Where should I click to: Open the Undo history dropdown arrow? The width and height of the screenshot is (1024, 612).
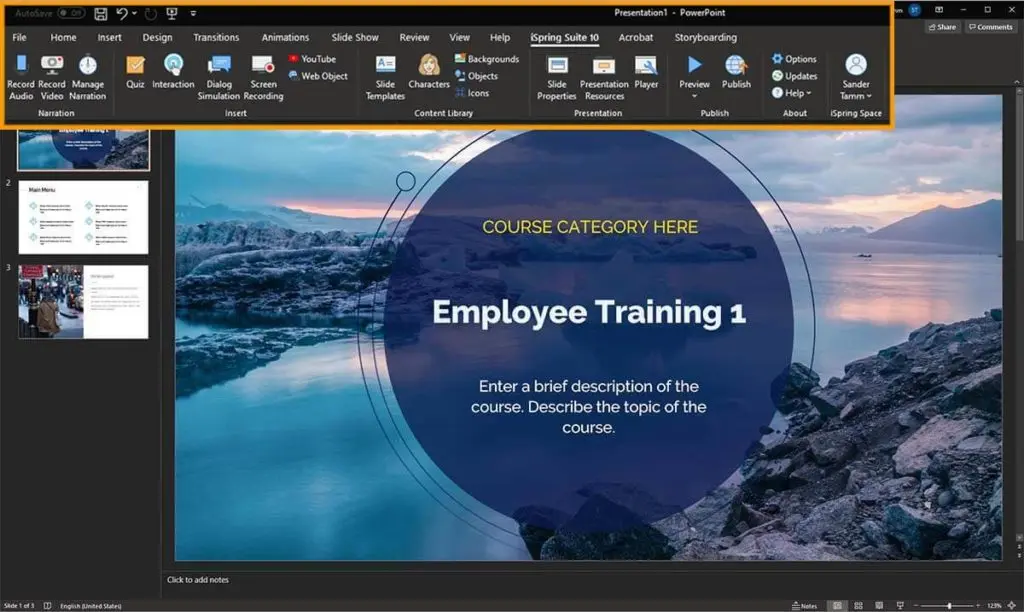(134, 13)
